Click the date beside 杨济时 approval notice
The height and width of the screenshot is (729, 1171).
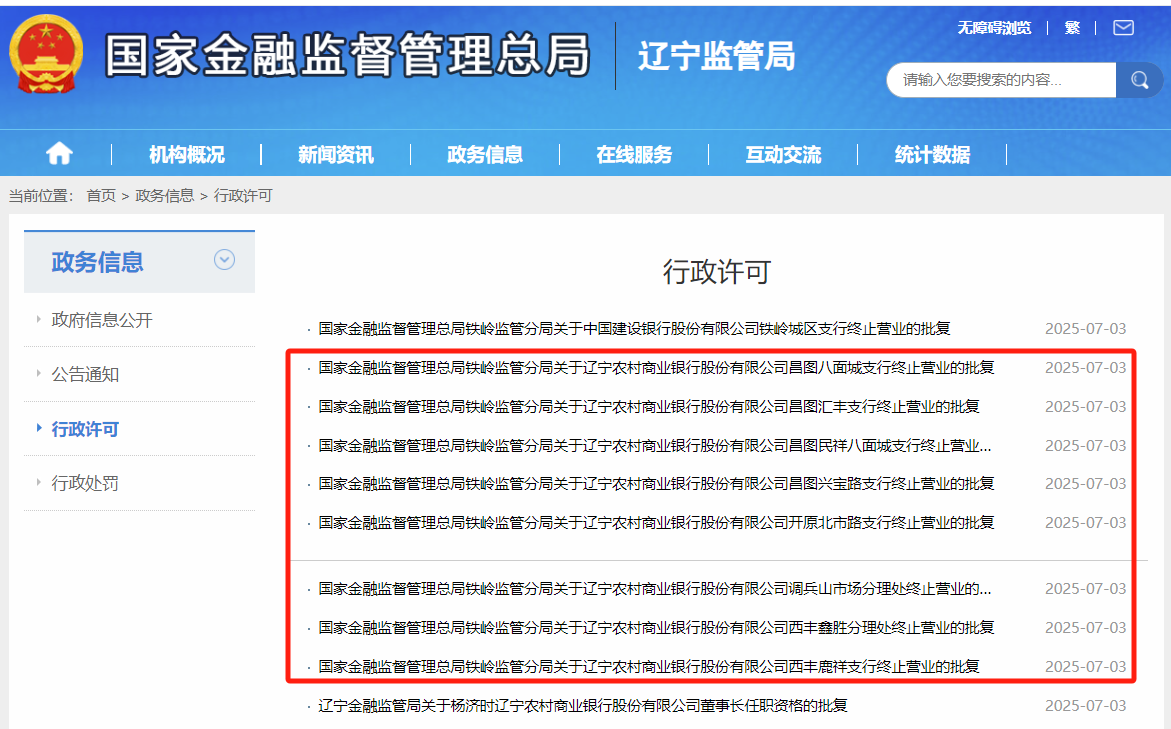pos(1085,705)
